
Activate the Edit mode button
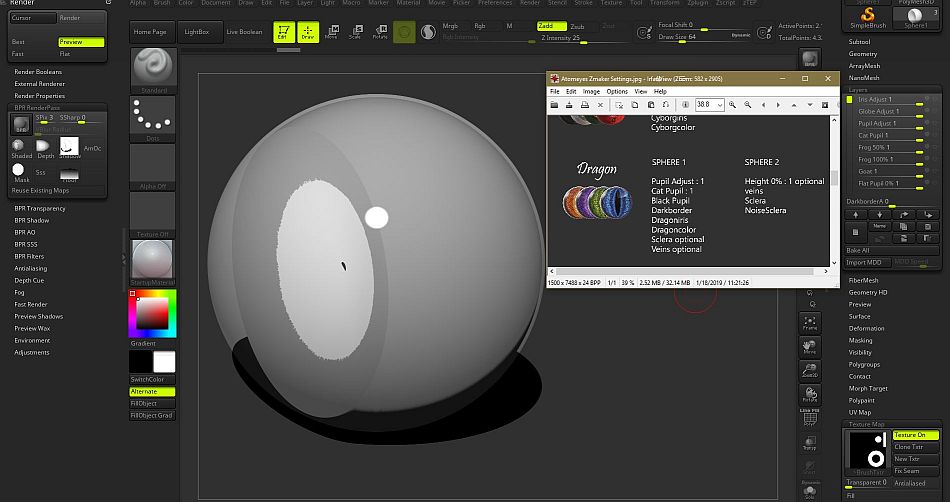coord(283,31)
